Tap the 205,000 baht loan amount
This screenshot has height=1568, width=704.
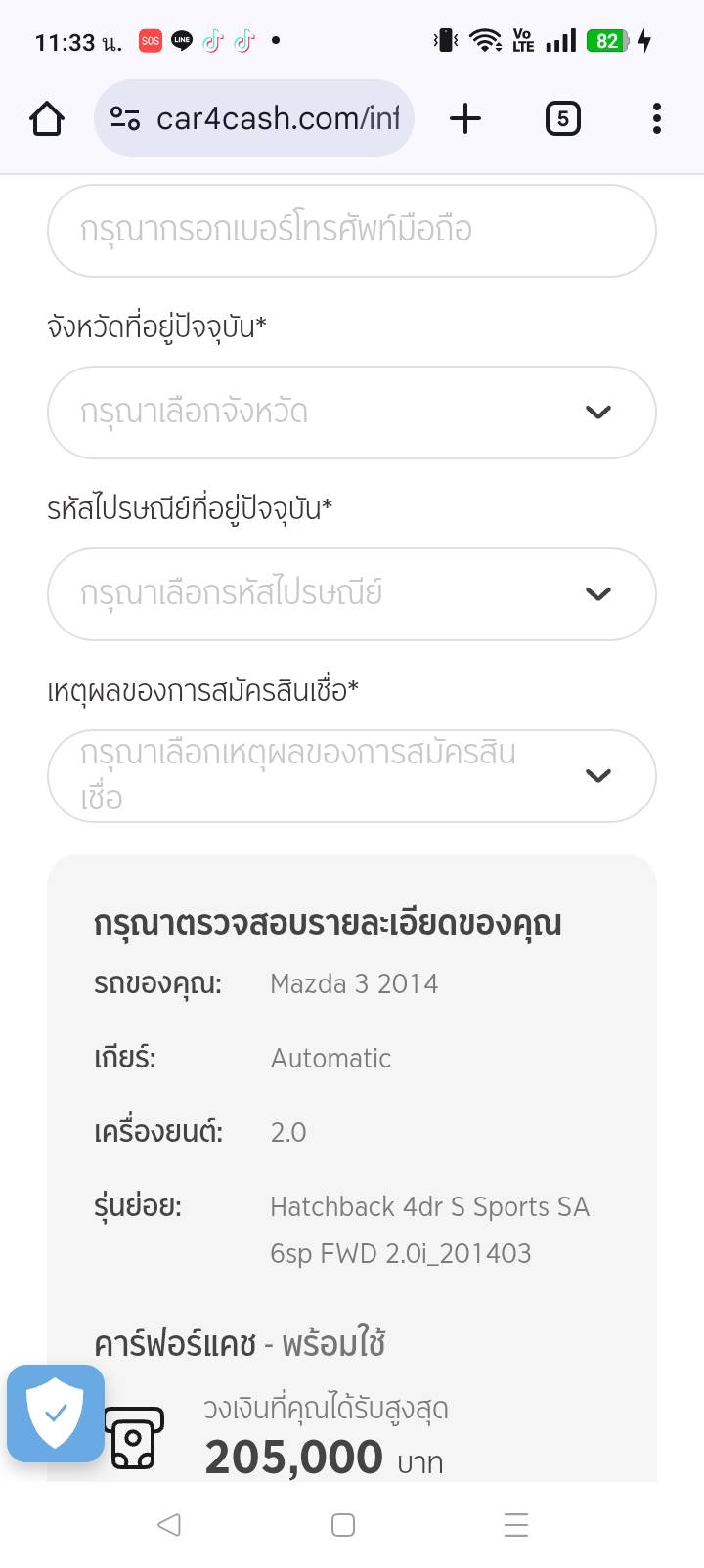tap(293, 1458)
